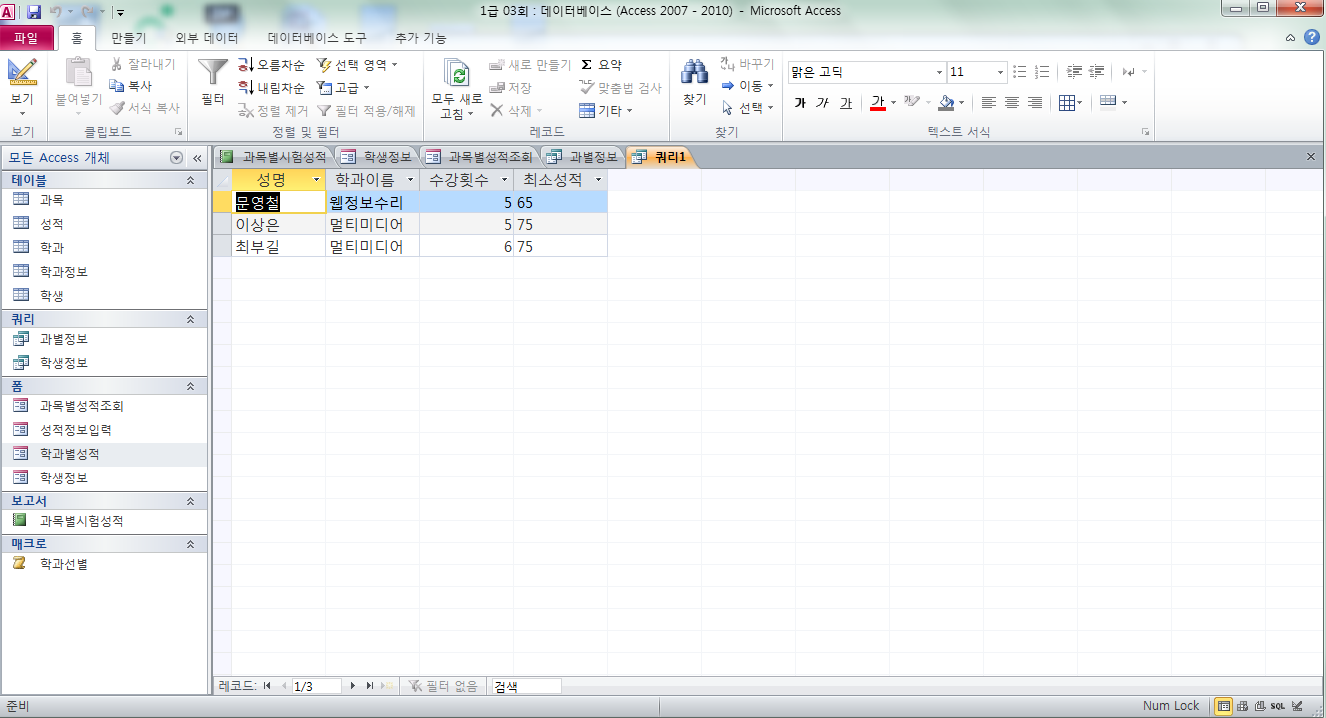The image size is (1326, 718).
Task: Toggle italic text formatting
Action: 822,103
